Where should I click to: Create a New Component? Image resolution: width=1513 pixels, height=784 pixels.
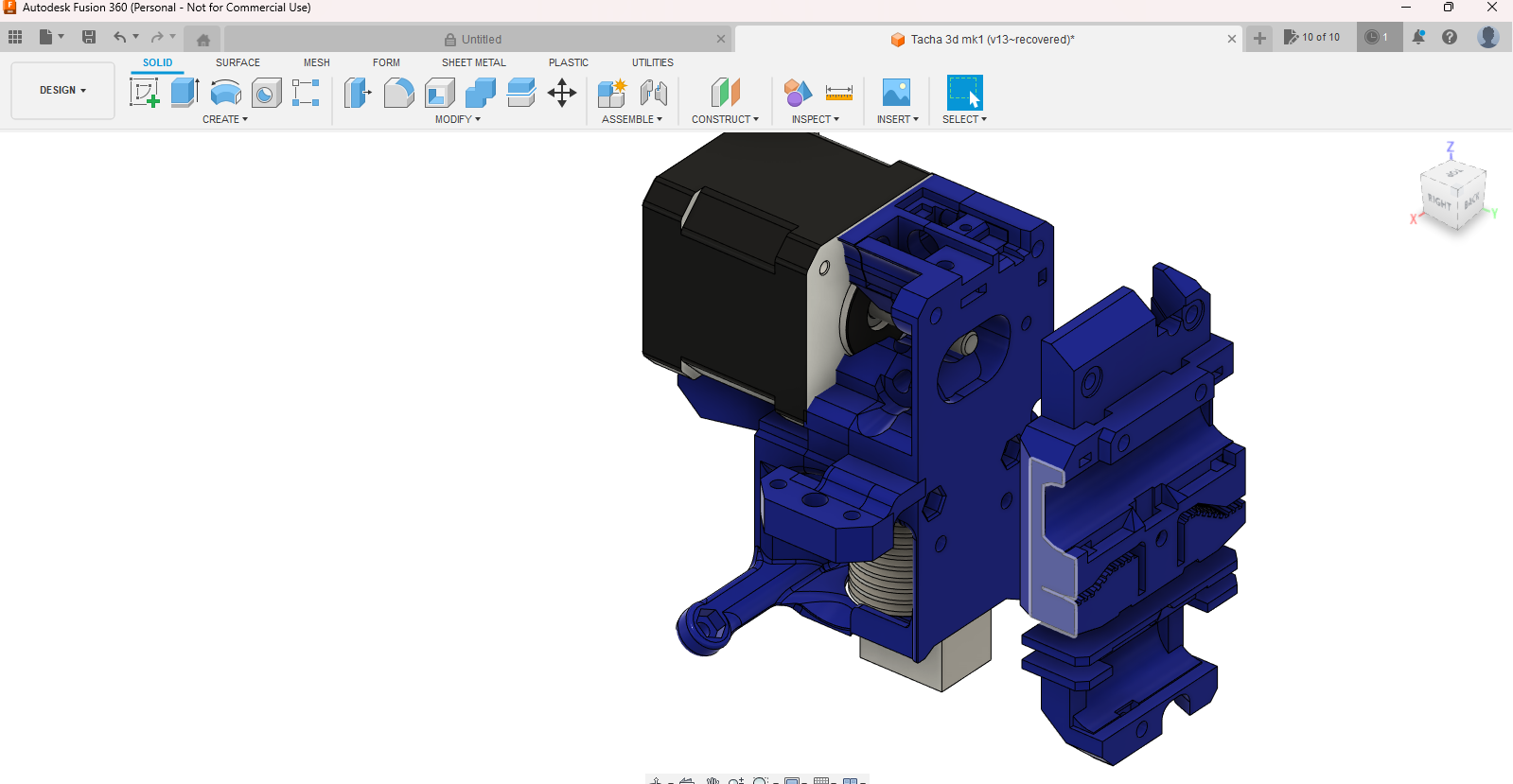(612, 93)
